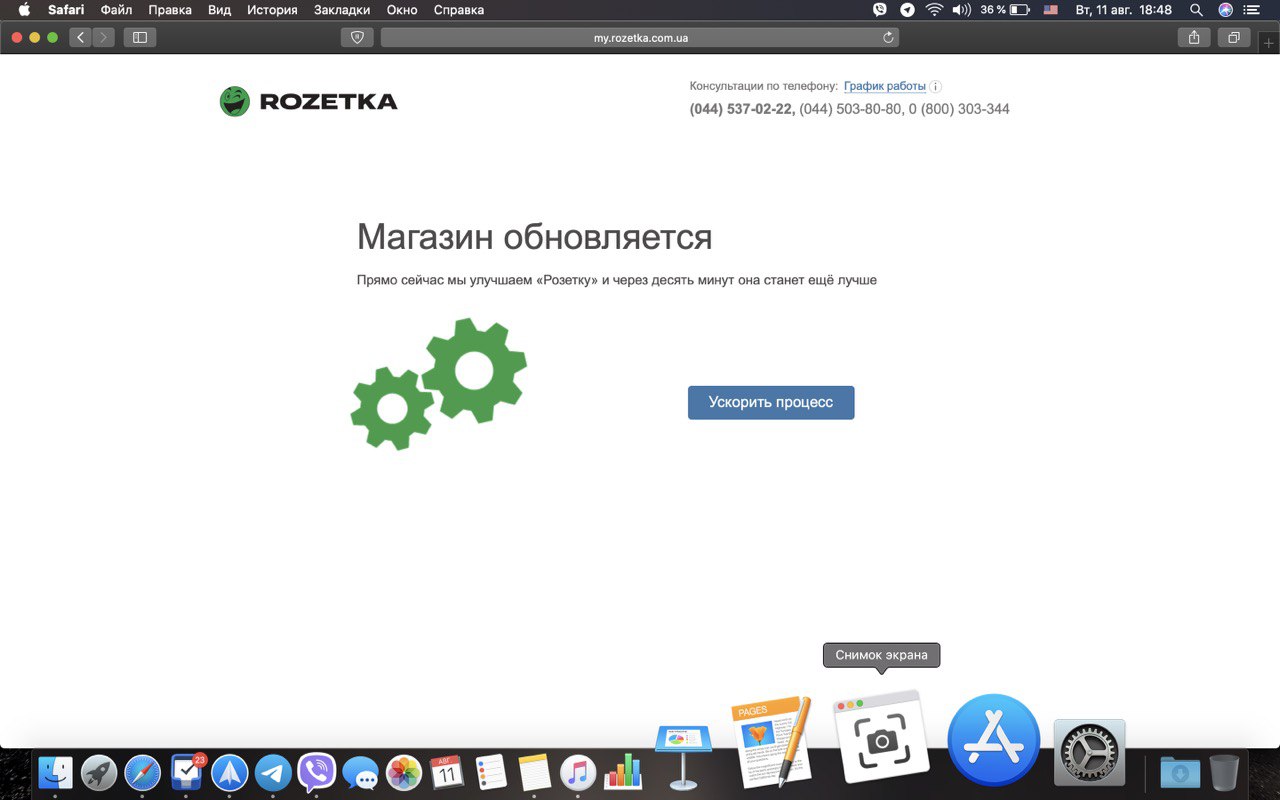Image resolution: width=1280 pixels, height=800 pixels.
Task: Open the Safari Share menu
Action: pos(1193,38)
